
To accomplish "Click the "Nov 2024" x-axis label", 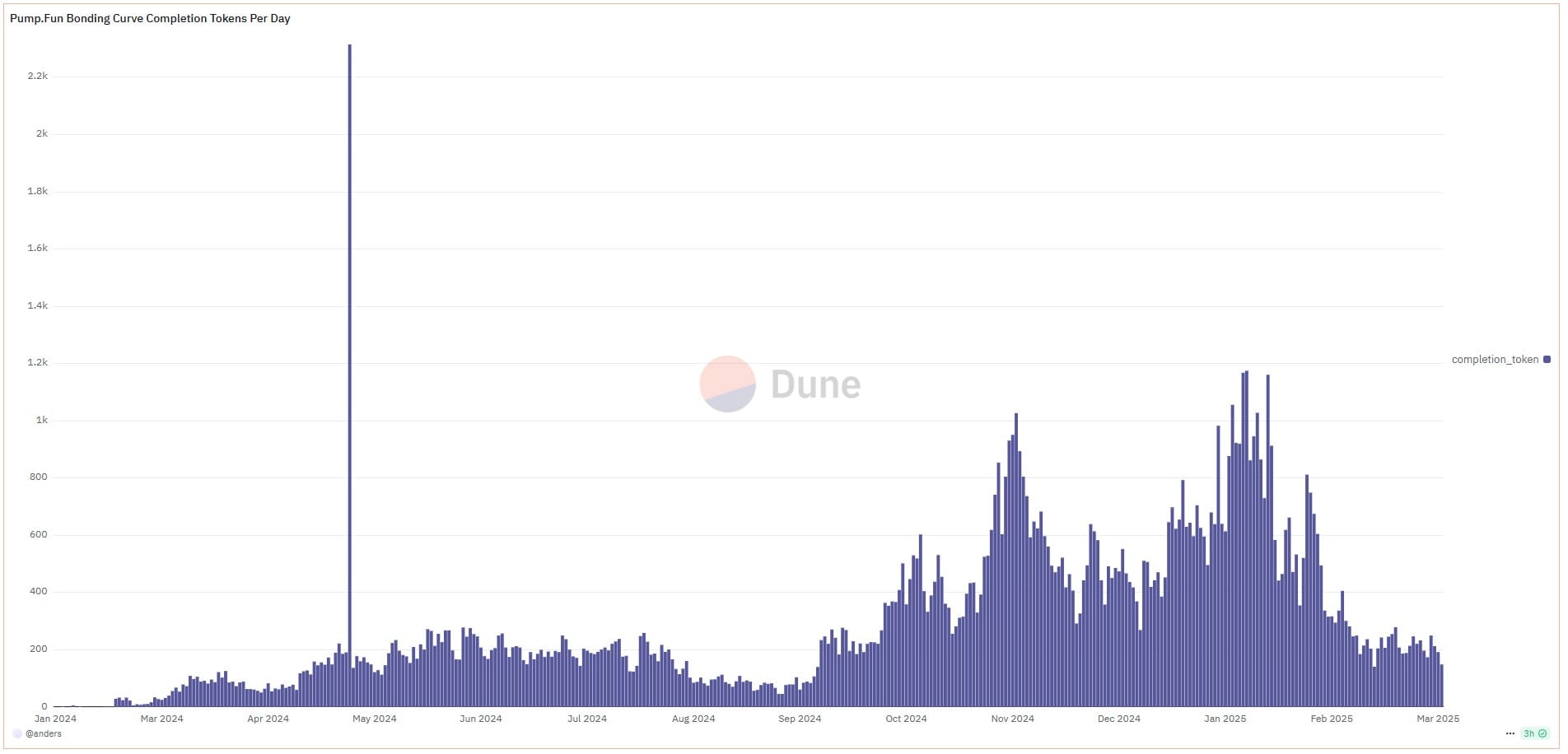I will pyautogui.click(x=1012, y=719).
